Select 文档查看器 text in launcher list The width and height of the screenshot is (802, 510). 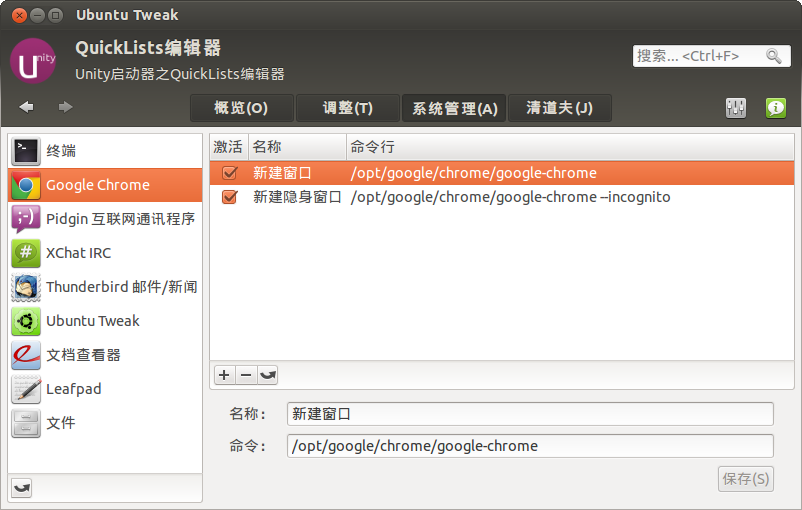pyautogui.click(x=83, y=355)
